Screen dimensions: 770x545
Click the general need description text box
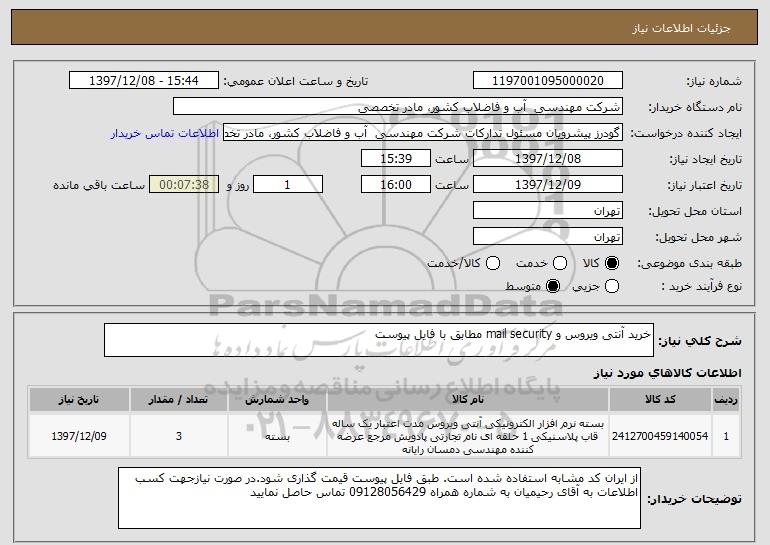379,340
